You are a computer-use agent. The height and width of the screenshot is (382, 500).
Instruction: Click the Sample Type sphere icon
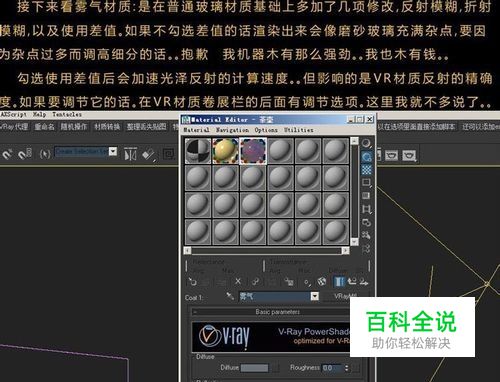366,143
